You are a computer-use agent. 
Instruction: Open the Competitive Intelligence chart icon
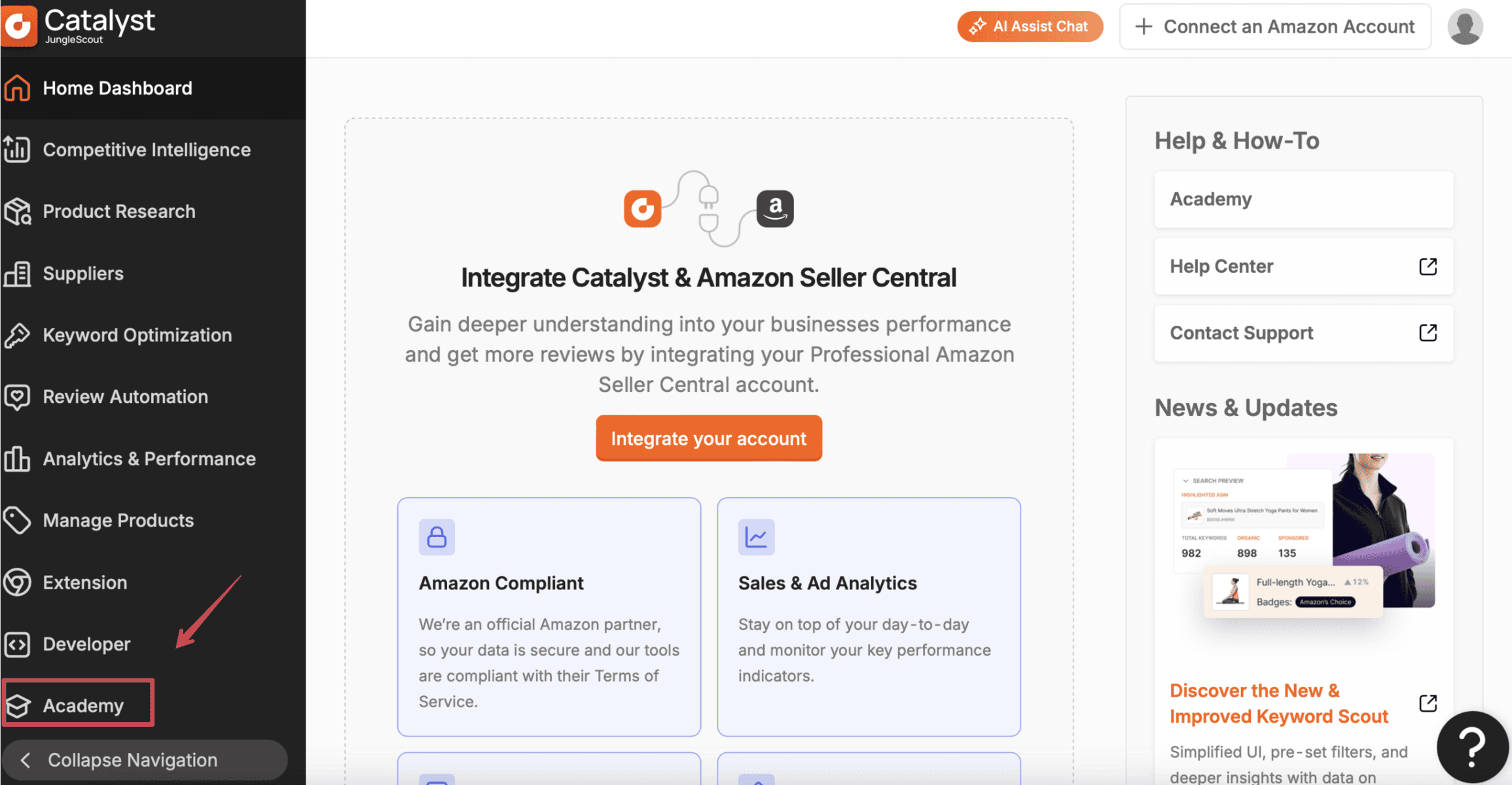pyautogui.click(x=17, y=150)
